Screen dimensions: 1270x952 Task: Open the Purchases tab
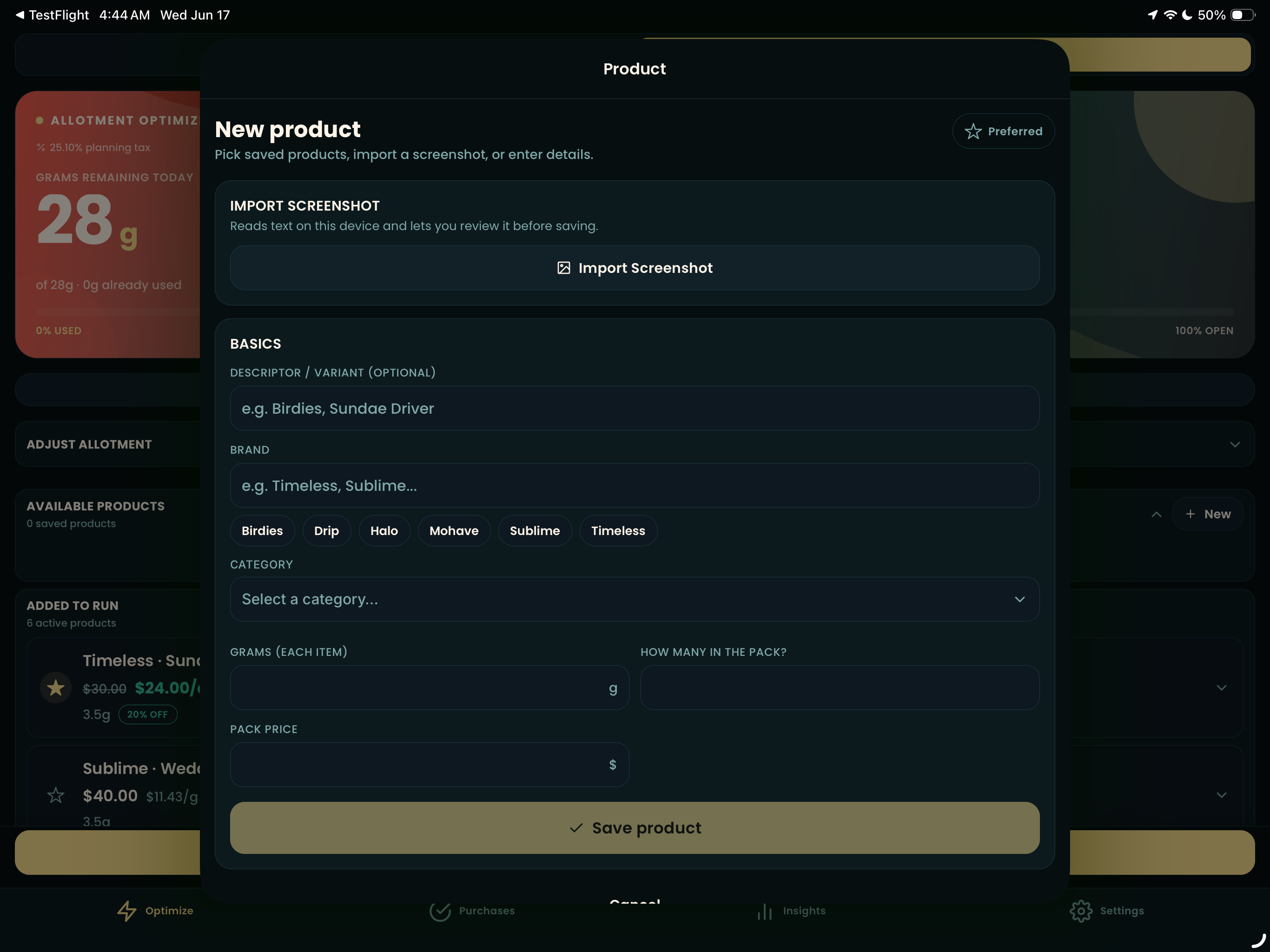click(x=472, y=911)
